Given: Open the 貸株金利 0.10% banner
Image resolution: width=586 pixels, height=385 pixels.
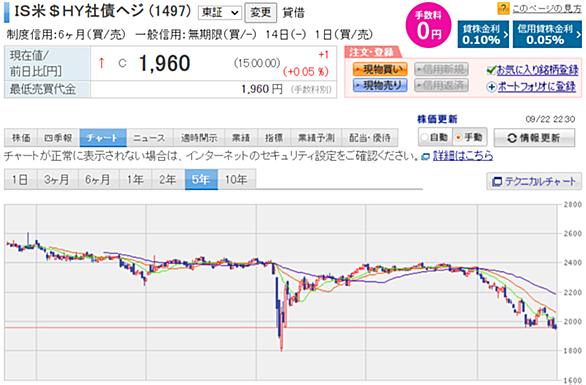Looking at the screenshot, I should click(x=483, y=34).
